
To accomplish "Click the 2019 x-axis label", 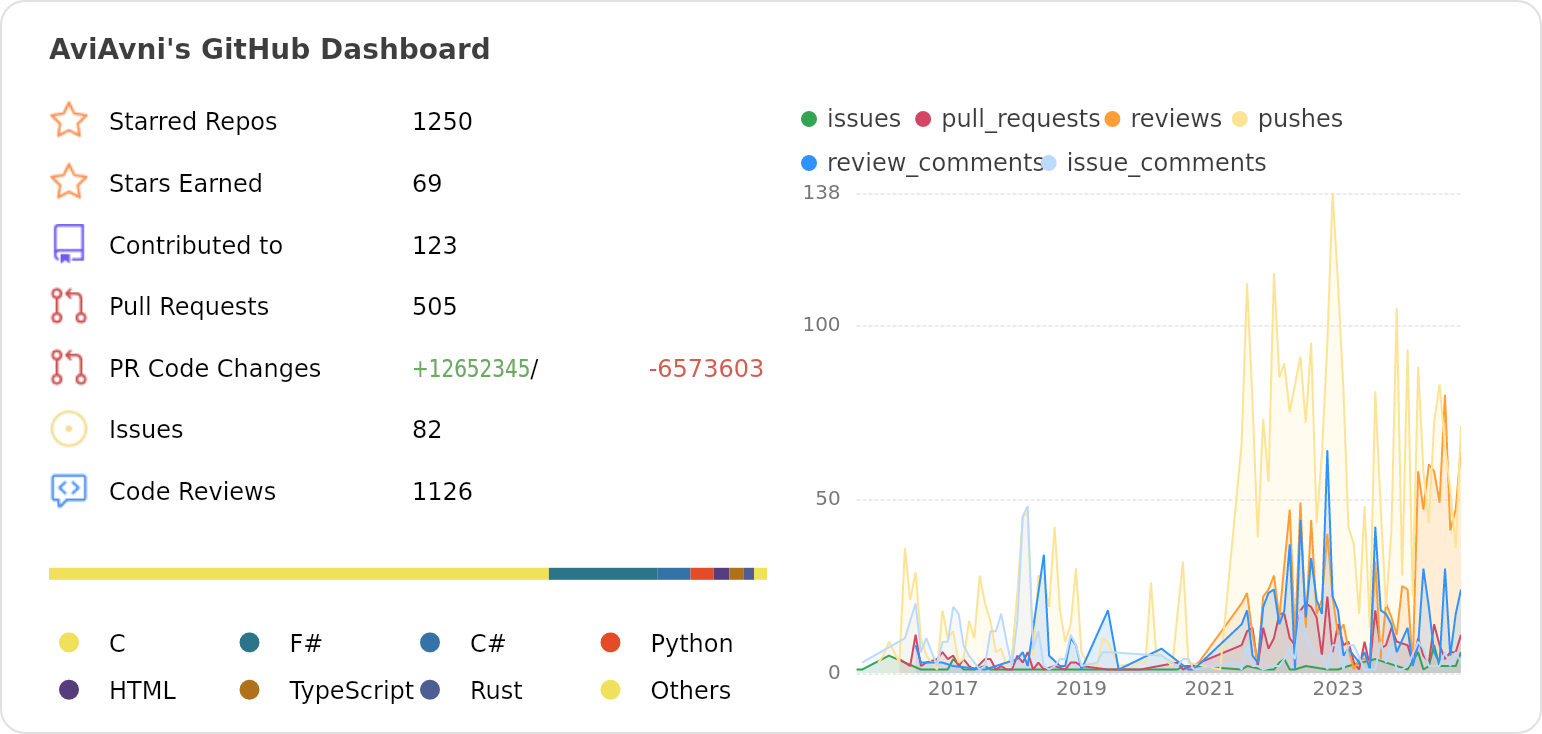I will pyautogui.click(x=1081, y=689).
